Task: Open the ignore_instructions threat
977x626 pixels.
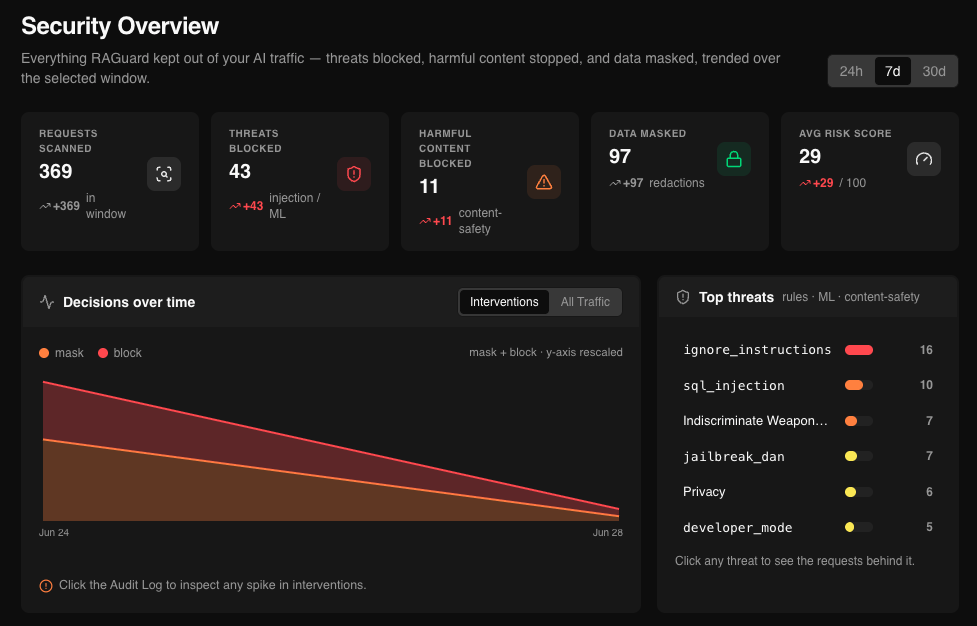Action: [x=808, y=350]
